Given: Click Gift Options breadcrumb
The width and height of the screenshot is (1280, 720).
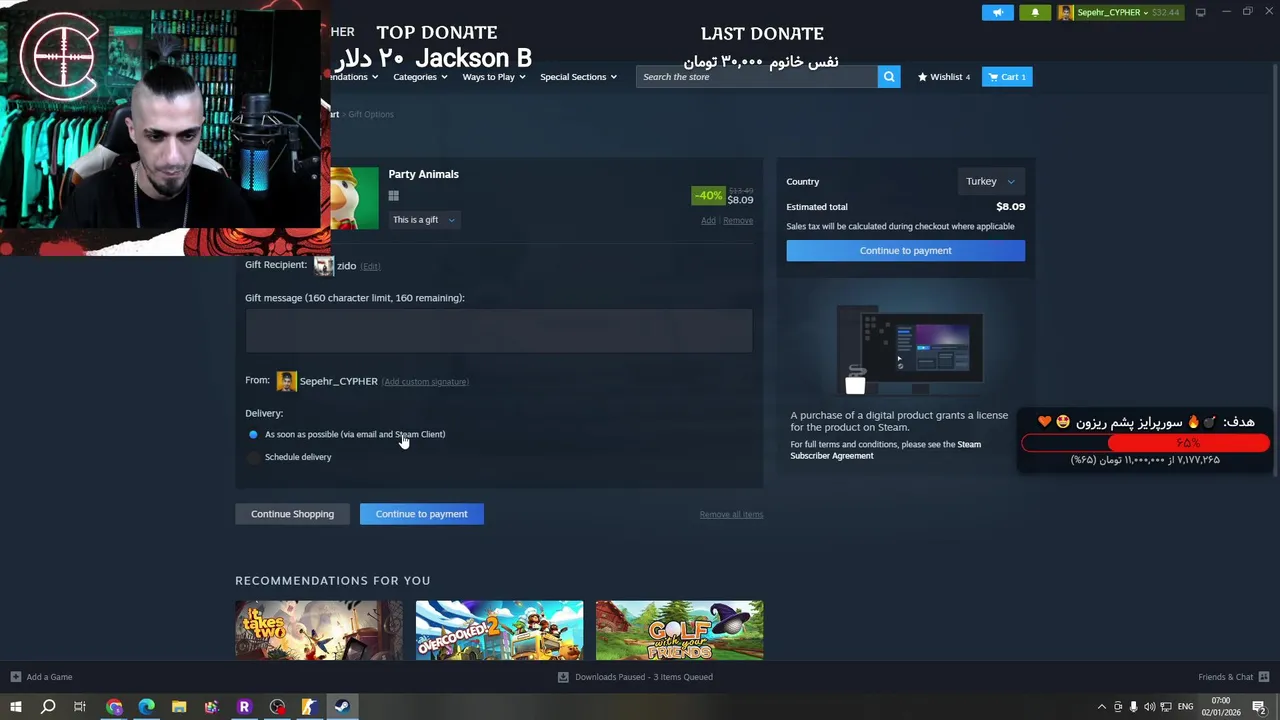Looking at the screenshot, I should click(371, 114).
